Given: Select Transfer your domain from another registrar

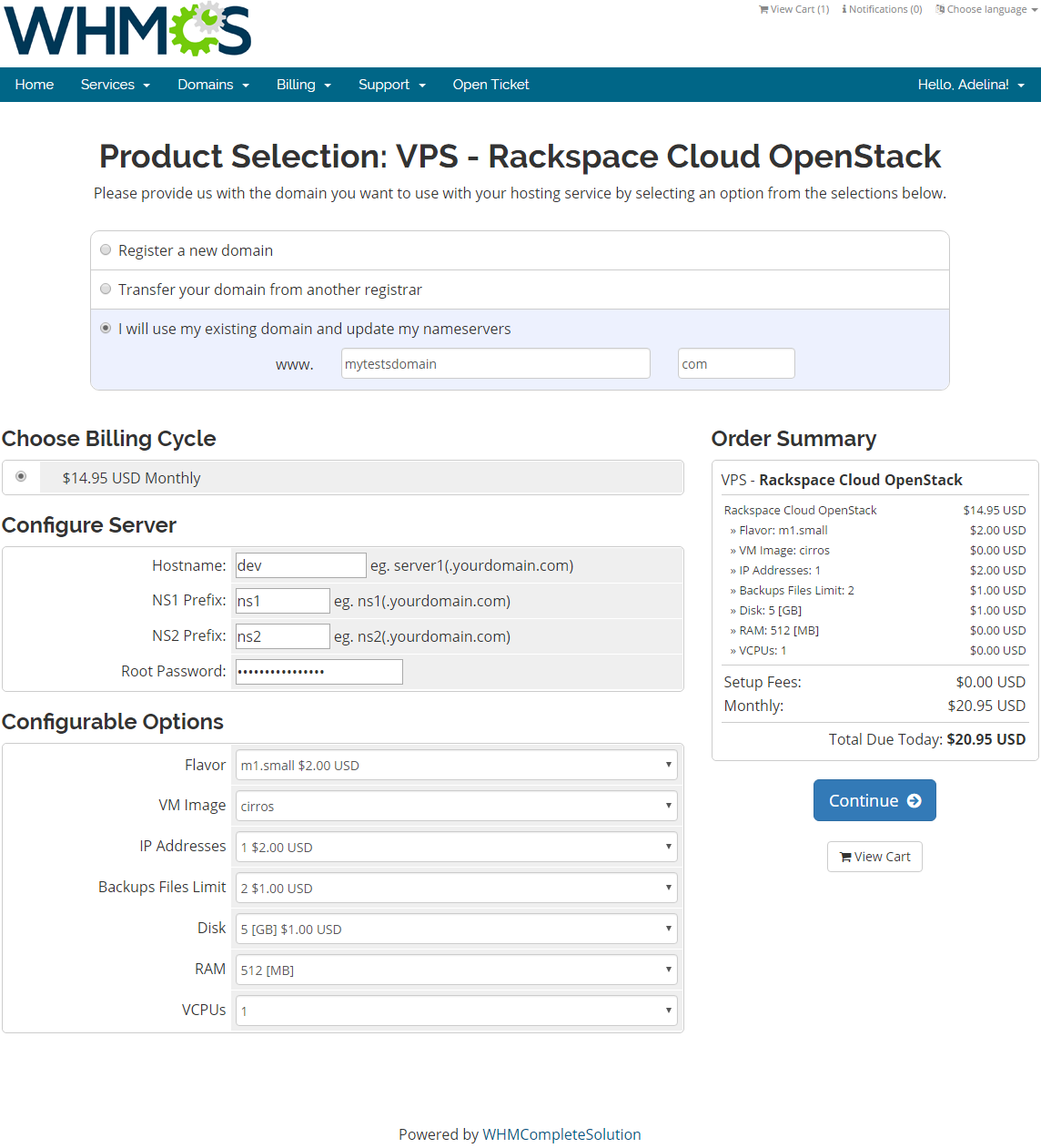Looking at the screenshot, I should point(106,289).
